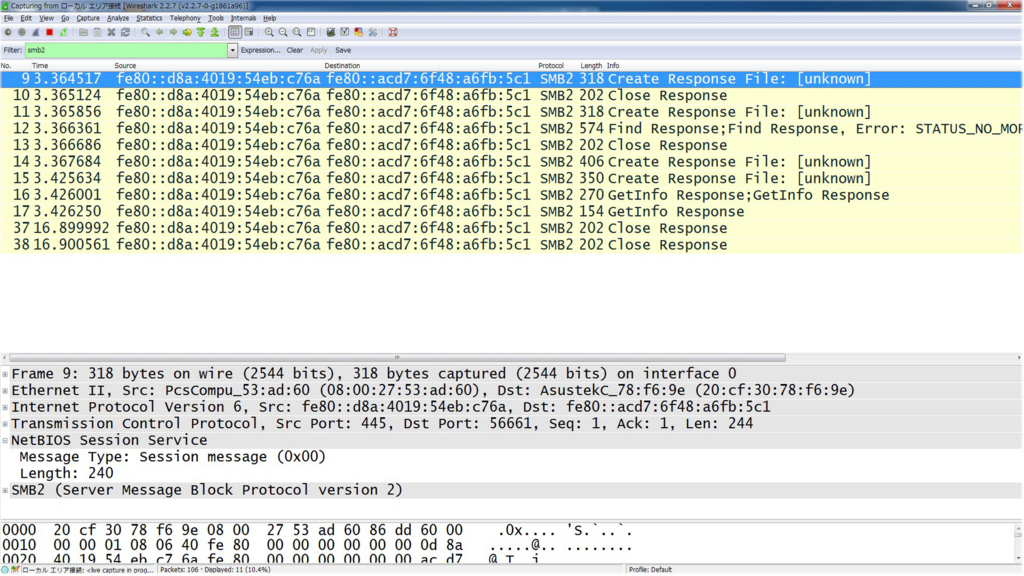
Task: Open Capture menu
Action: 88,18
